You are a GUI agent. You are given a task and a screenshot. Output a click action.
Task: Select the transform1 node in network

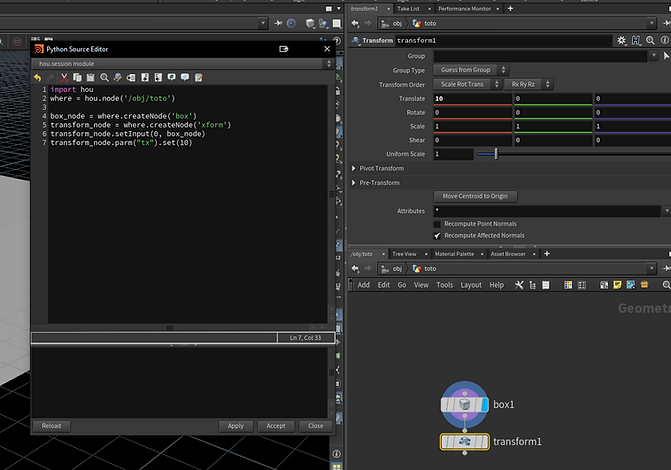point(464,441)
